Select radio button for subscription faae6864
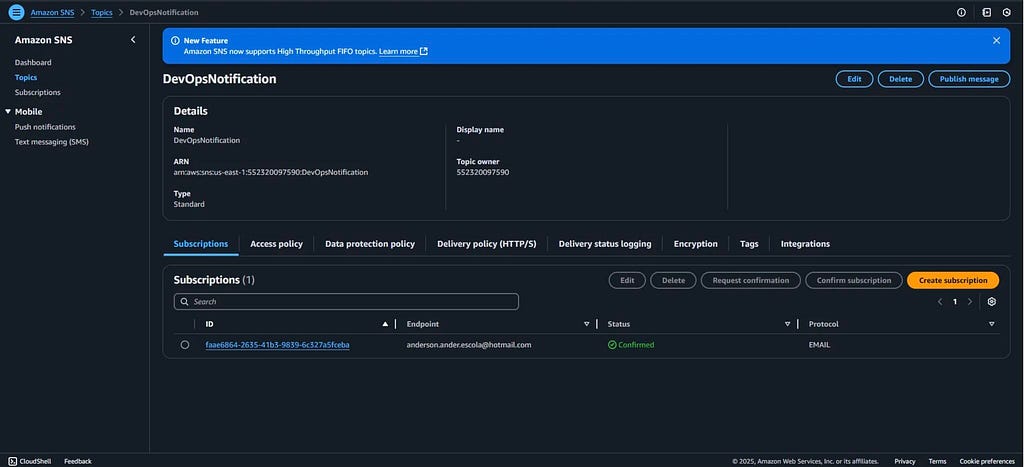 [x=185, y=345]
